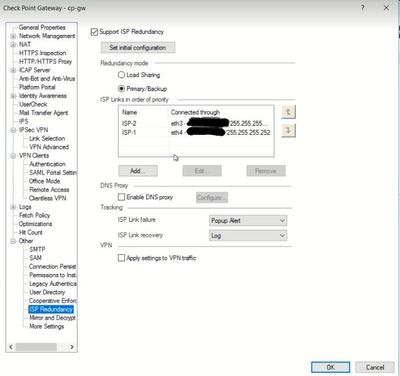This screenshot has width=400, height=376.
Task: Click Configure button for DNS proxy
Action: 212,197
